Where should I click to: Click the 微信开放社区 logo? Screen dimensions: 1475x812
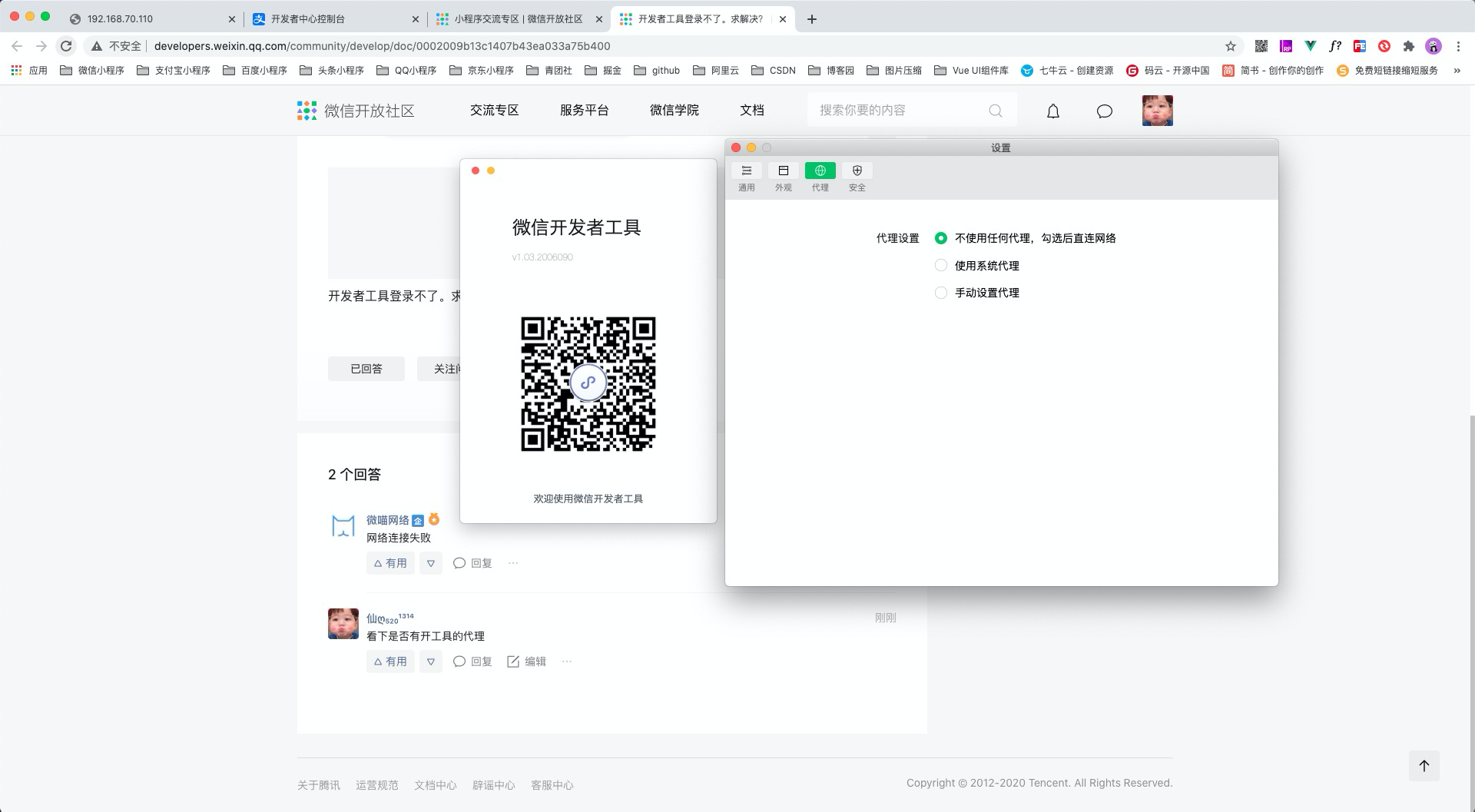[356, 111]
